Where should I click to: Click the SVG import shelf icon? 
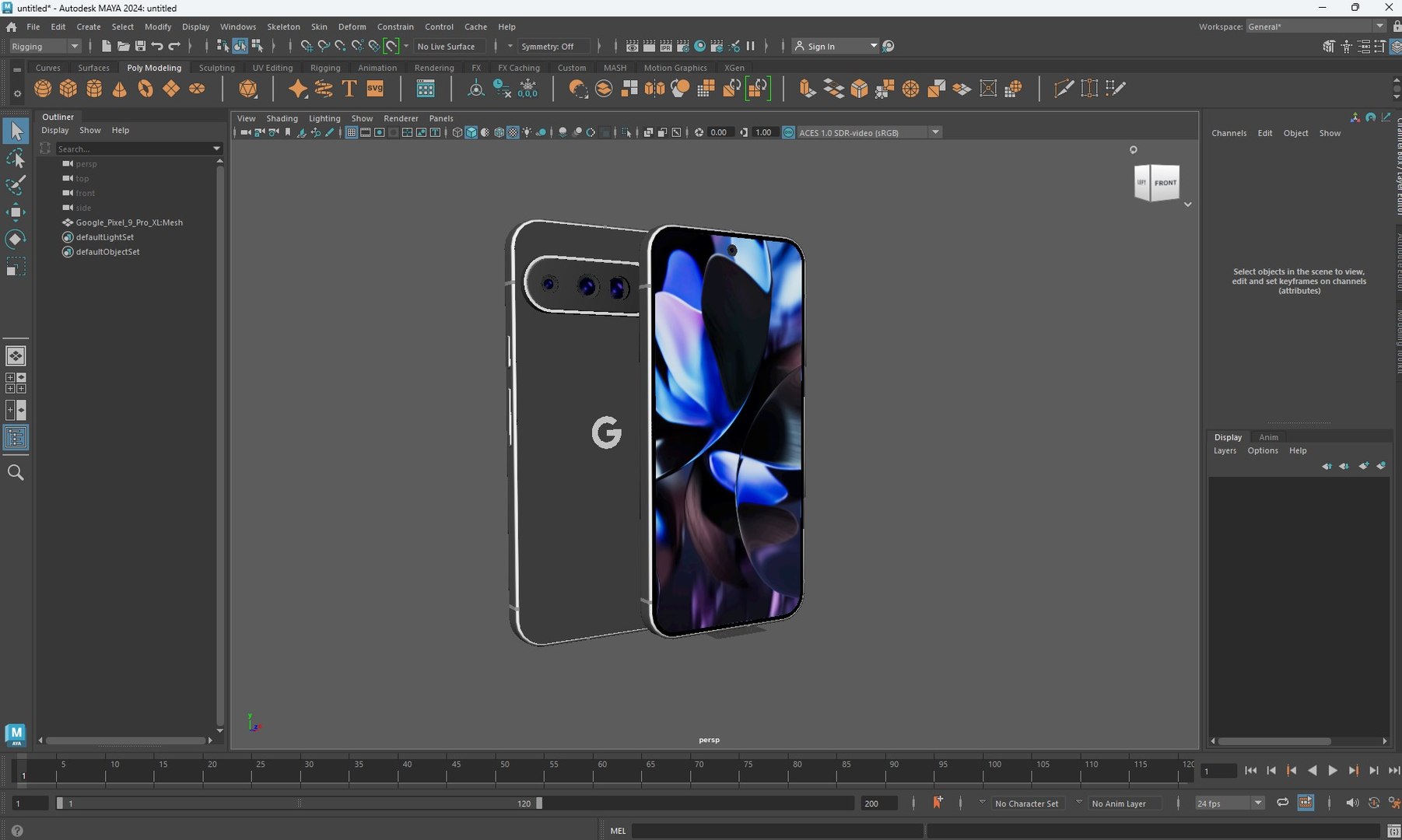click(x=375, y=89)
